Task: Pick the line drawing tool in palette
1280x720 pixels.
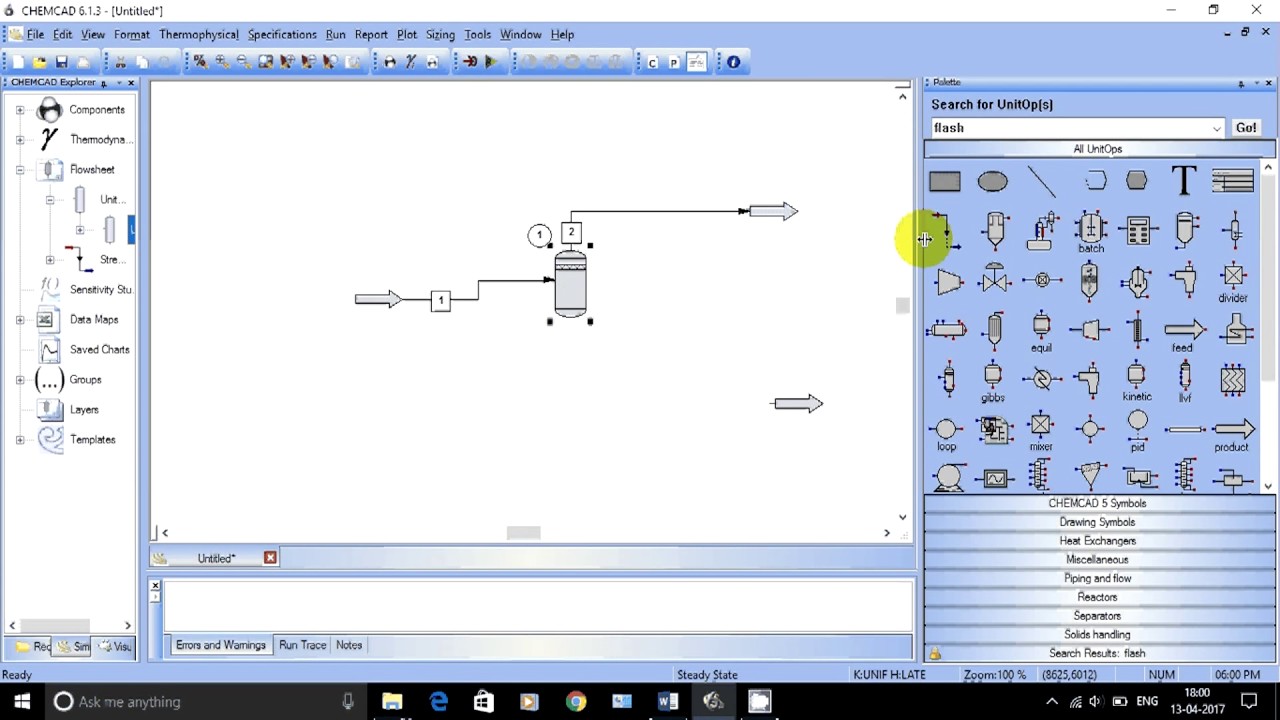Action: tap(1041, 181)
